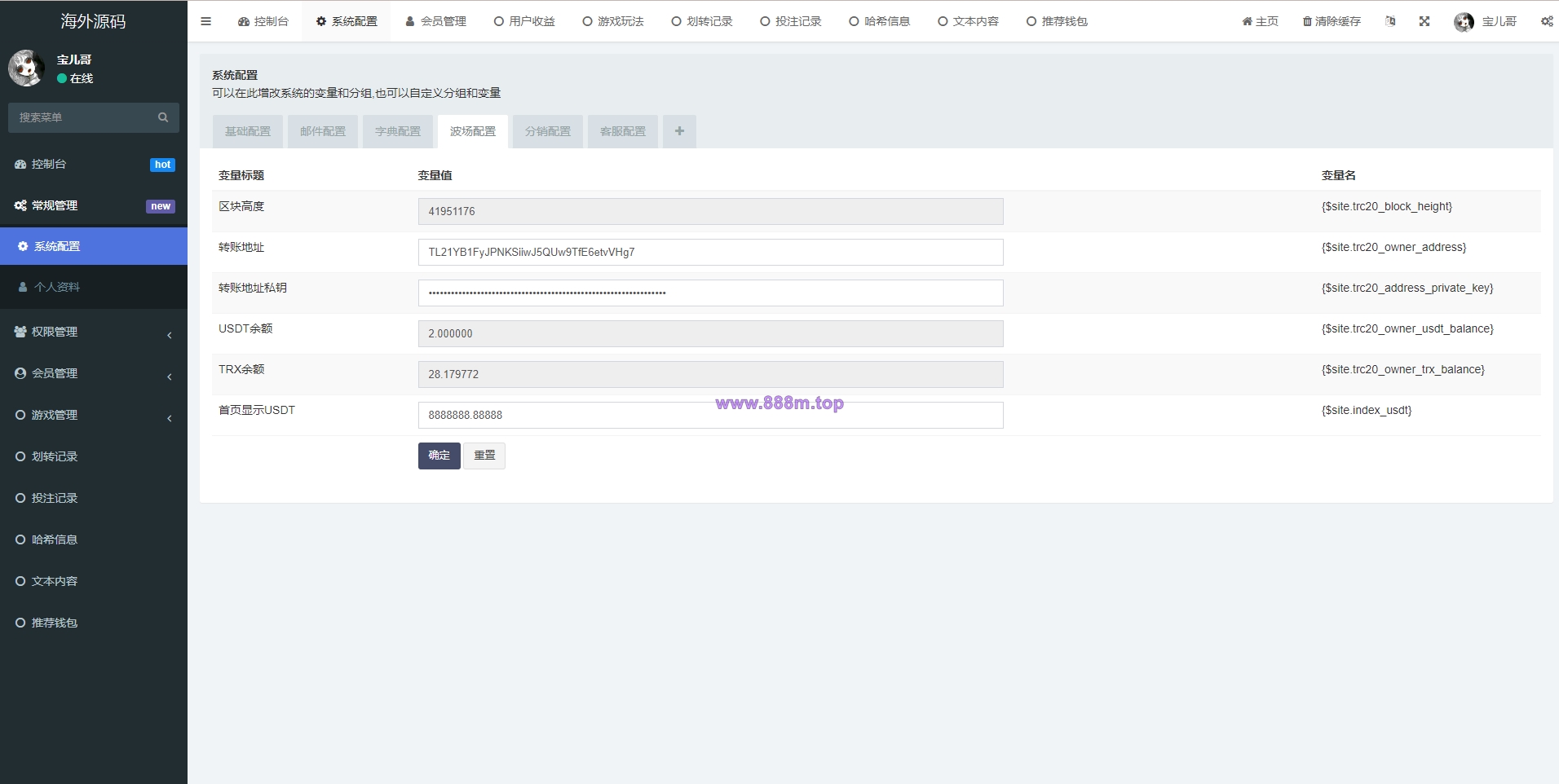Select the 系统配置 top tab
The image size is (1559, 784).
[x=347, y=21]
